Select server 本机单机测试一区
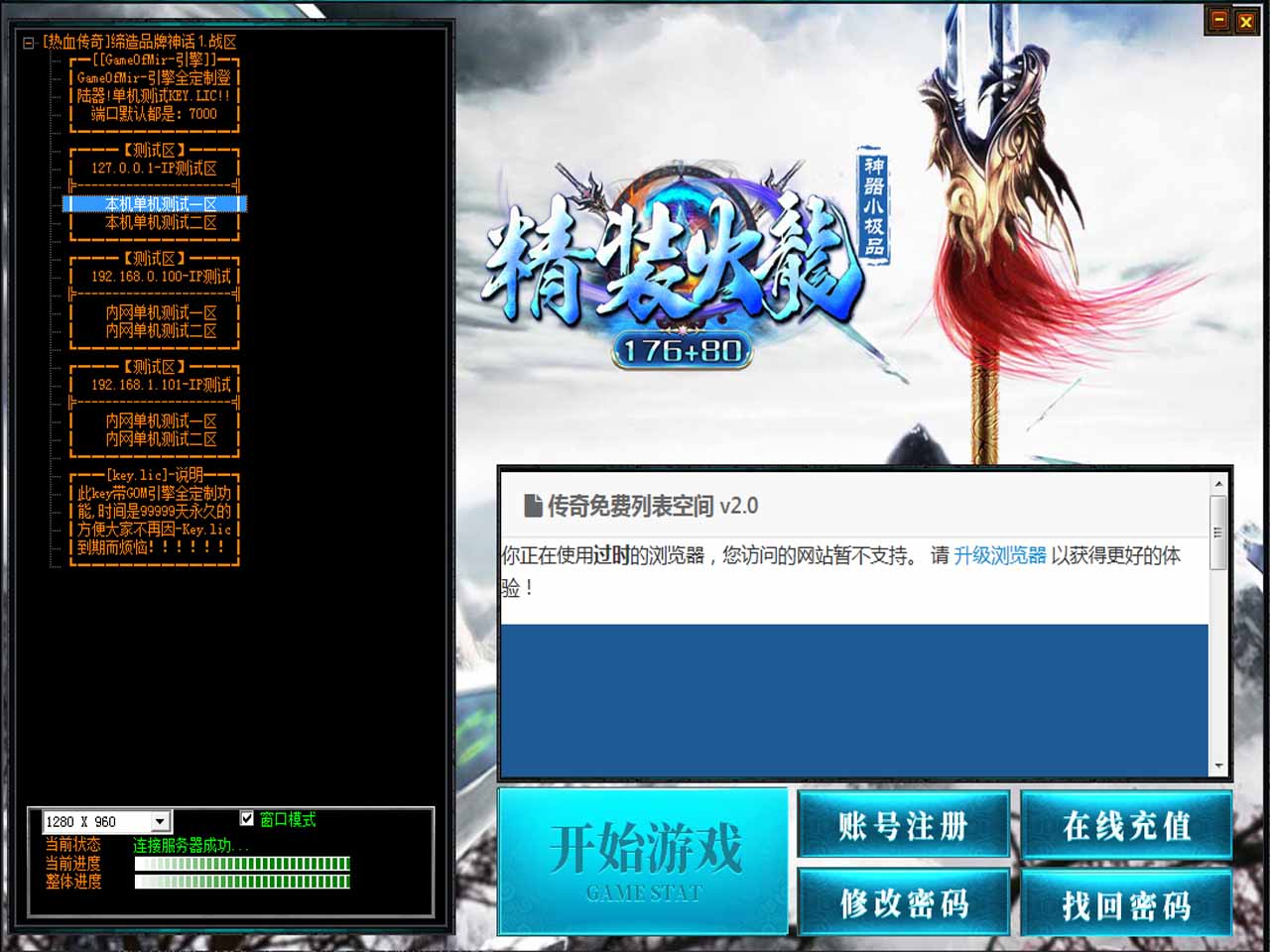The height and width of the screenshot is (952, 1270). pyautogui.click(x=160, y=204)
